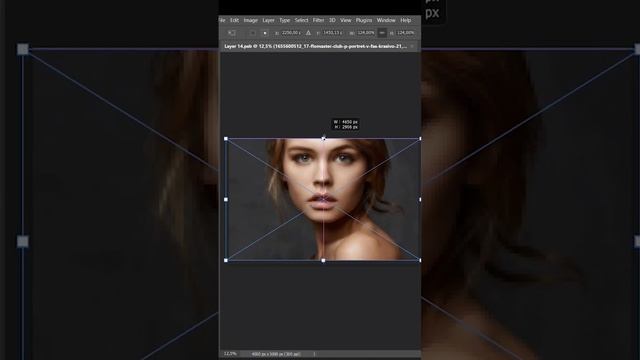The width and height of the screenshot is (640, 360).
Task: Click the height scale field in options bar
Action: click(405, 33)
